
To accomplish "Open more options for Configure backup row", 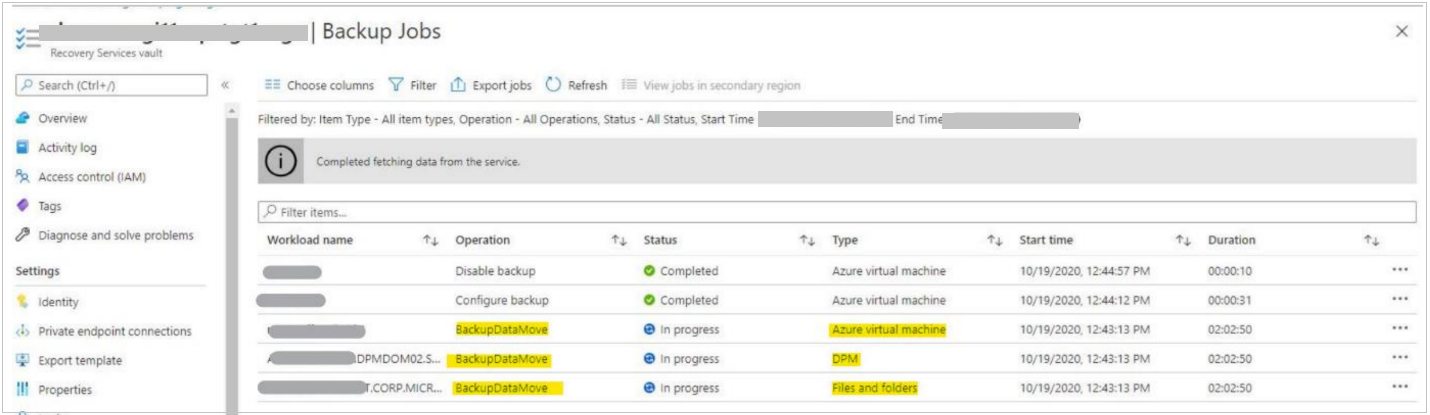I will [1400, 300].
